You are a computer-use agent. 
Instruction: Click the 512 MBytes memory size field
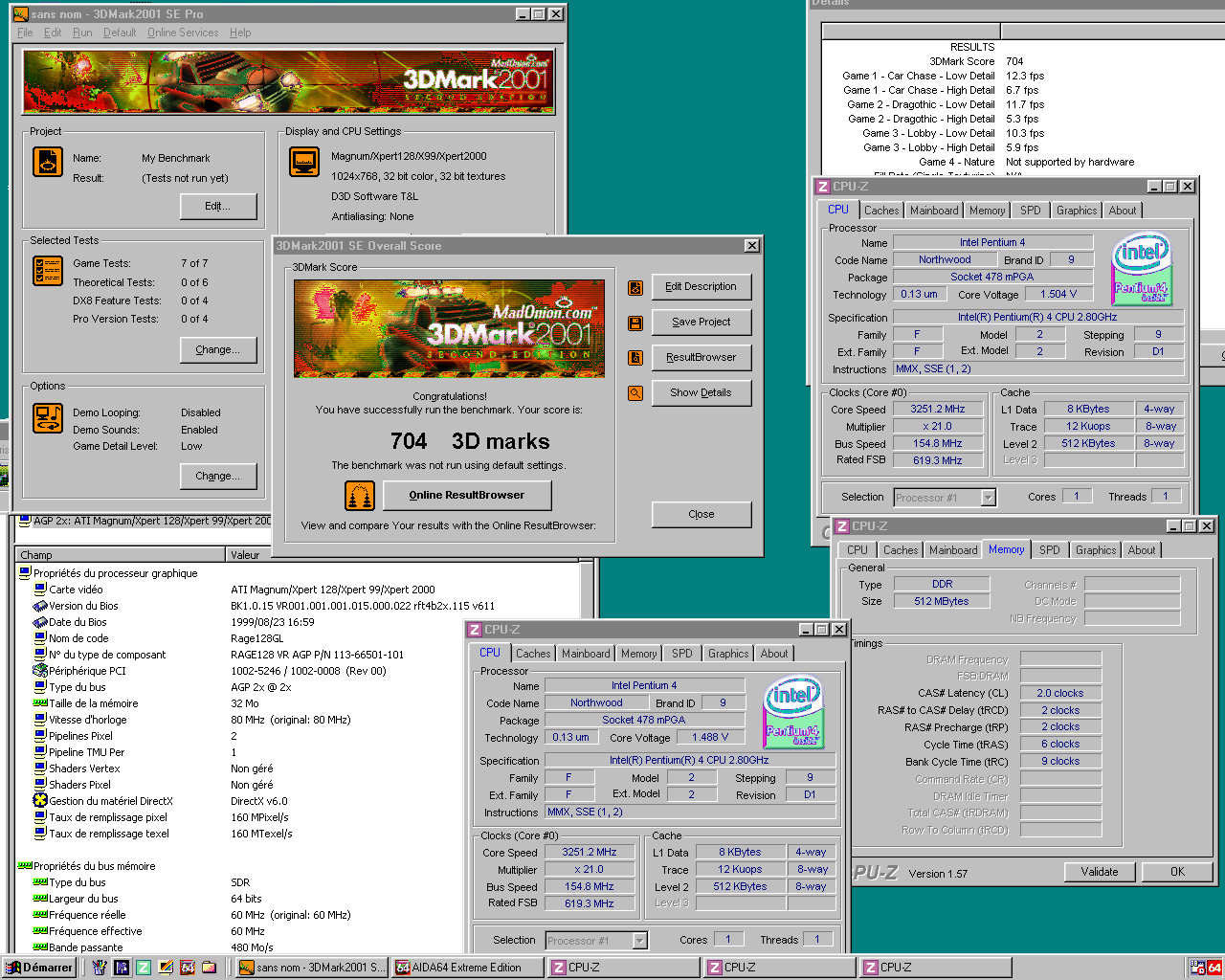pyautogui.click(x=941, y=601)
